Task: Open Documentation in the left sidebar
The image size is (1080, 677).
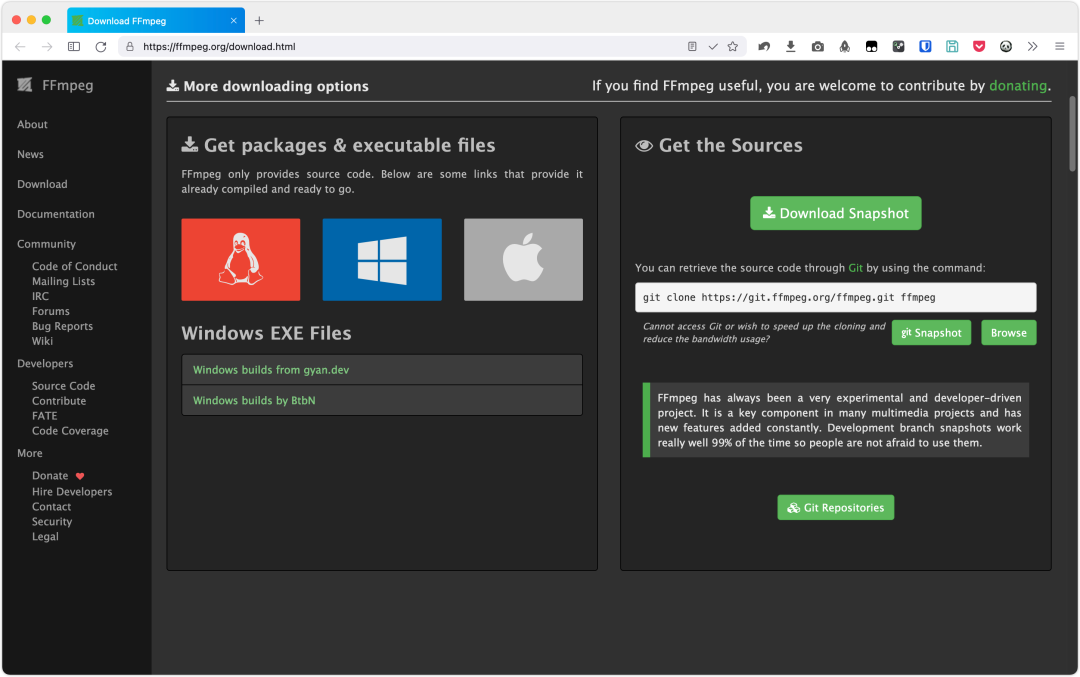Action: point(56,214)
